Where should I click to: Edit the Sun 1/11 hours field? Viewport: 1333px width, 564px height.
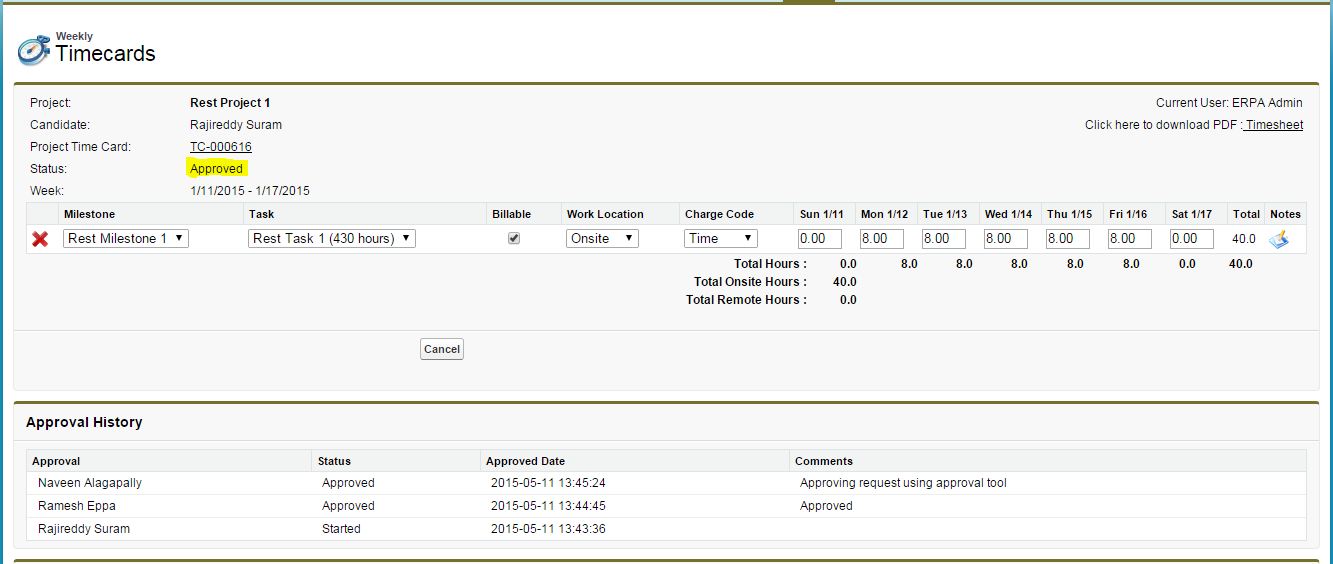point(820,239)
